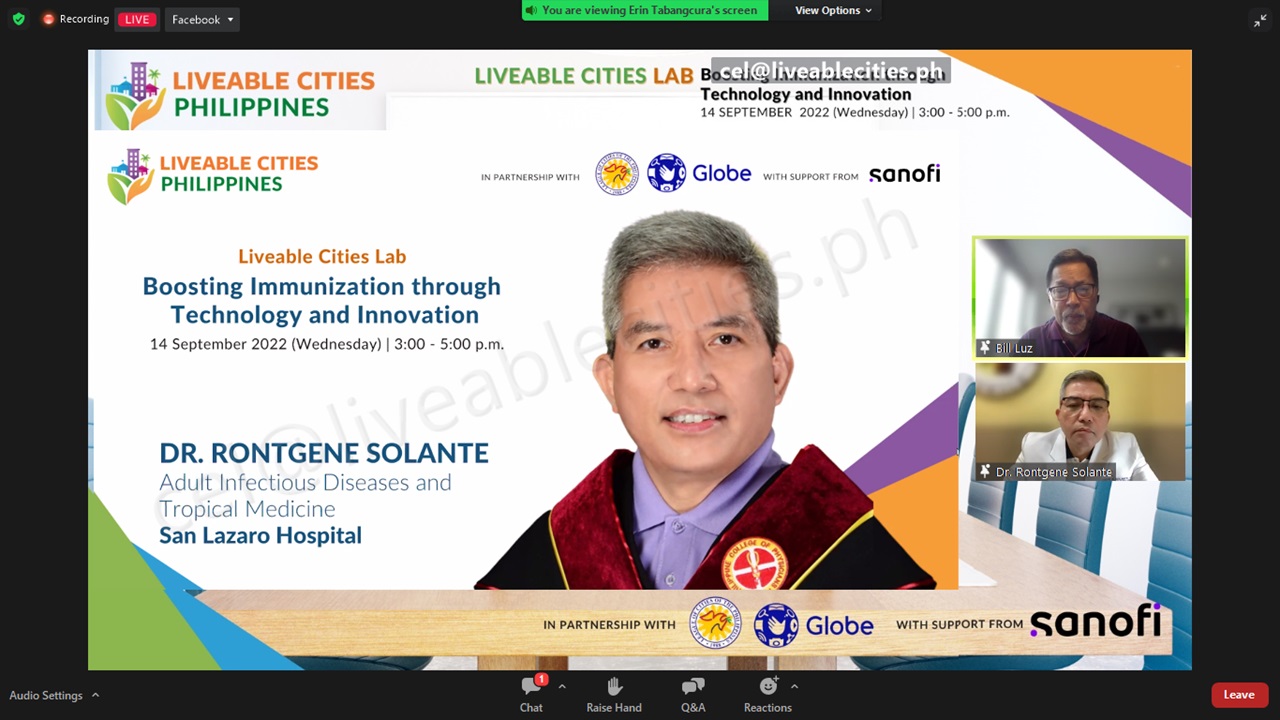Expand the caret next to Audio Settings
The height and width of the screenshot is (720, 1280).
coord(95,695)
